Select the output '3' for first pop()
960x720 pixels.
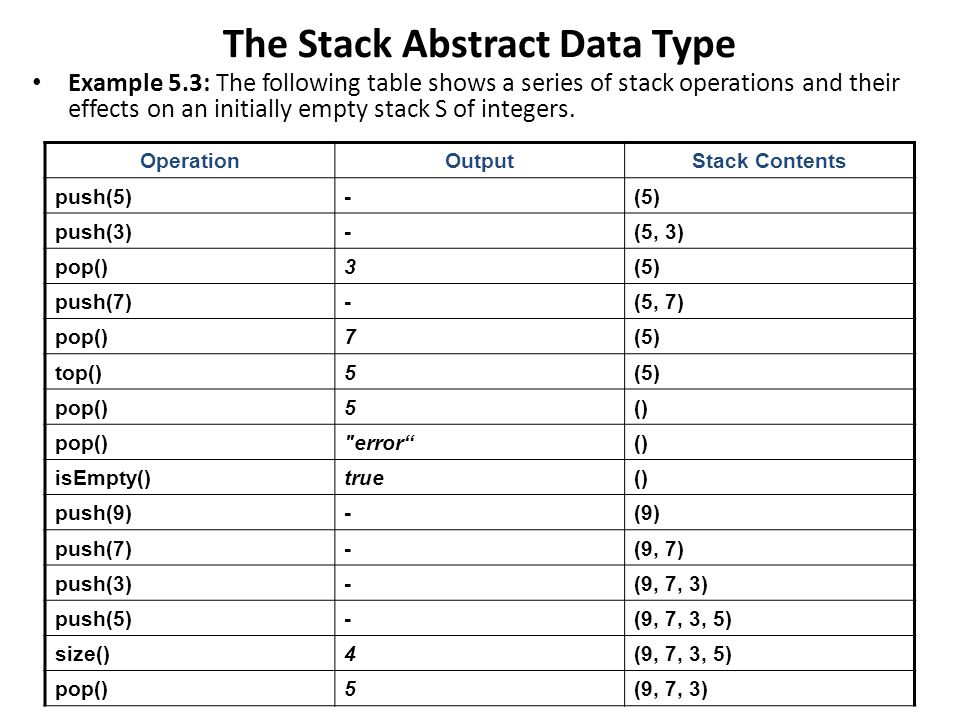tap(479, 266)
